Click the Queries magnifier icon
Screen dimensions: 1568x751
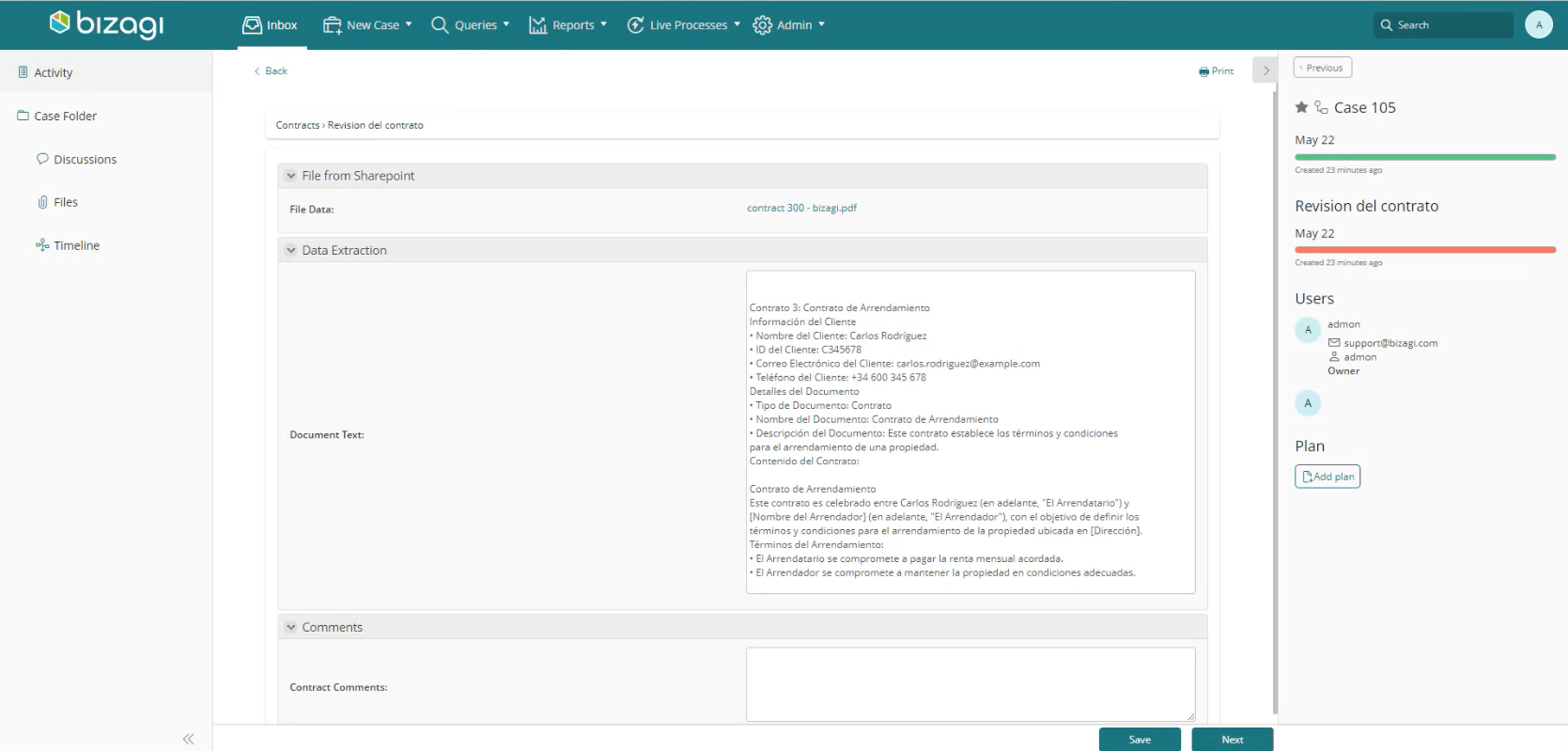[440, 25]
